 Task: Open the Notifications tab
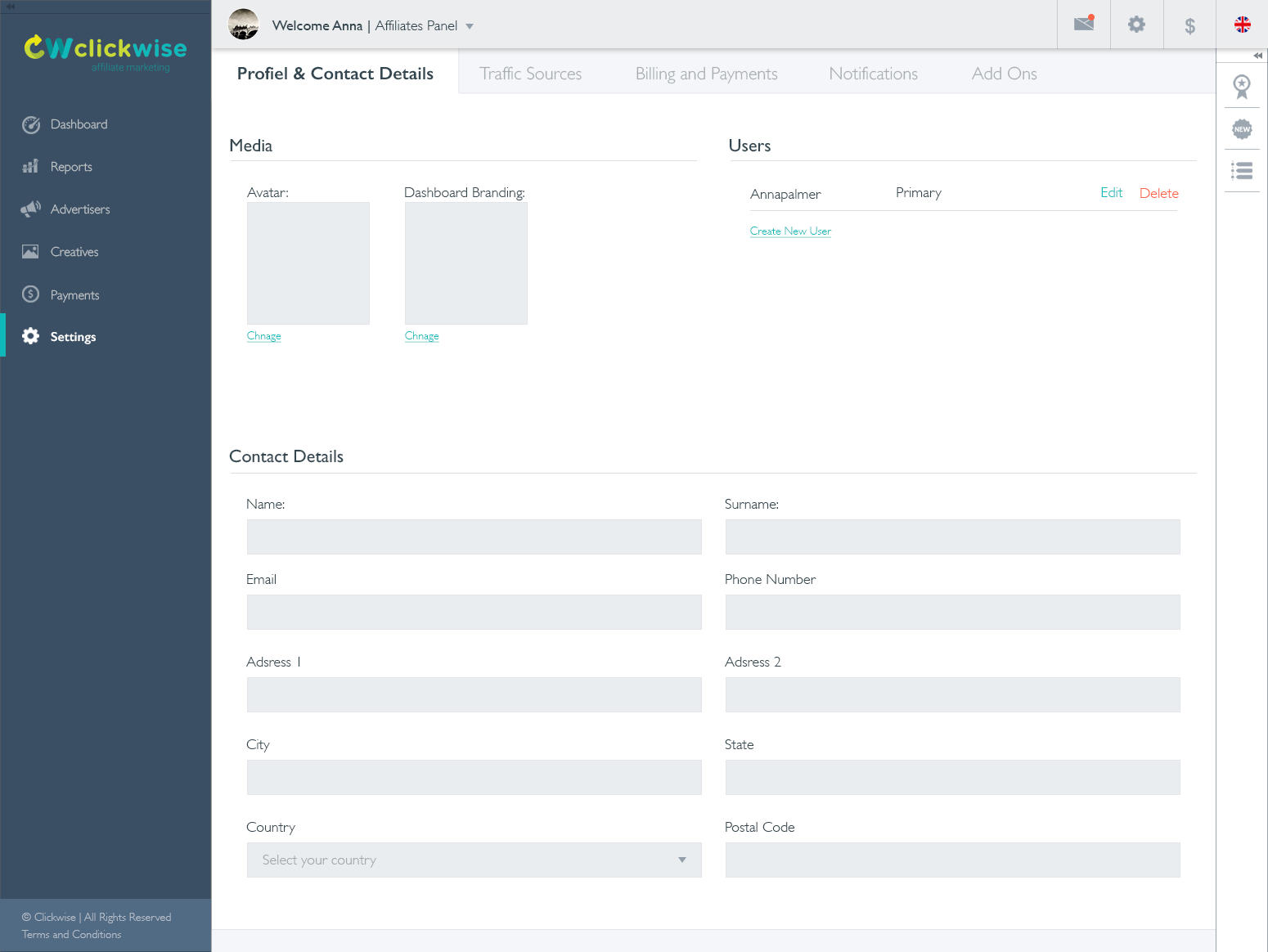(x=873, y=74)
